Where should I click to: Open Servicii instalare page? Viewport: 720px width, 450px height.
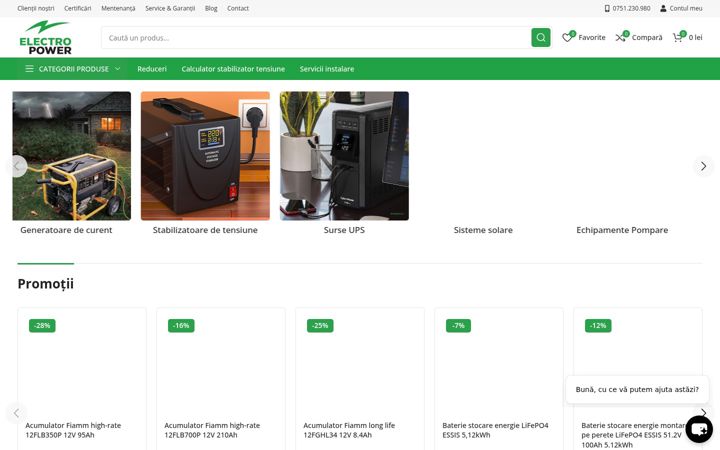click(327, 69)
